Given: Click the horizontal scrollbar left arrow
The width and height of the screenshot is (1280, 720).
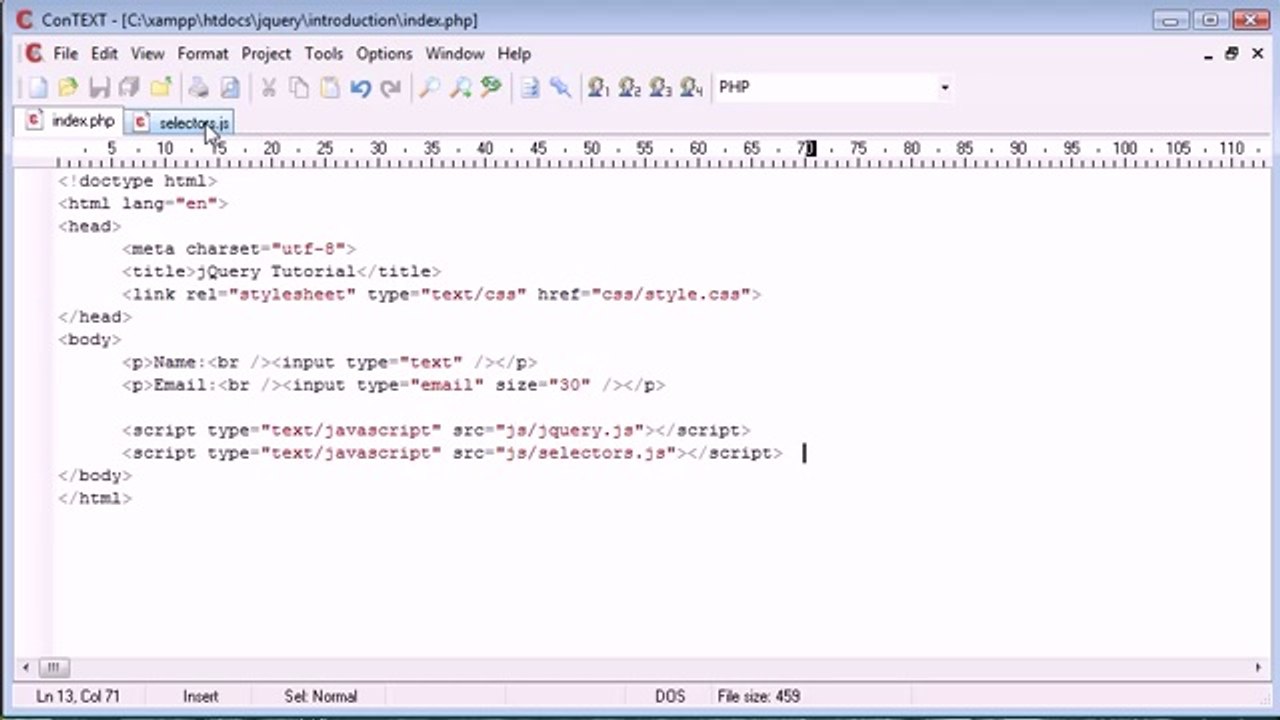Looking at the screenshot, I should [x=27, y=667].
